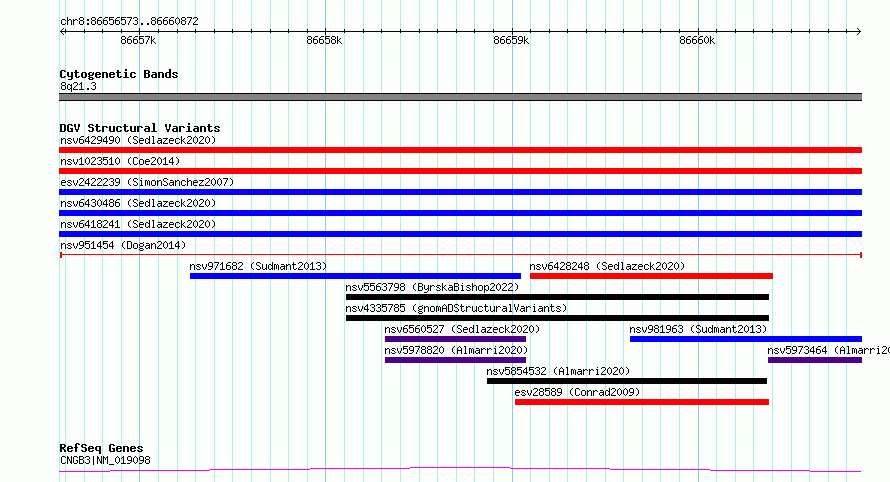Select the red bar below esv28589
890x482 pixels.
(642, 402)
